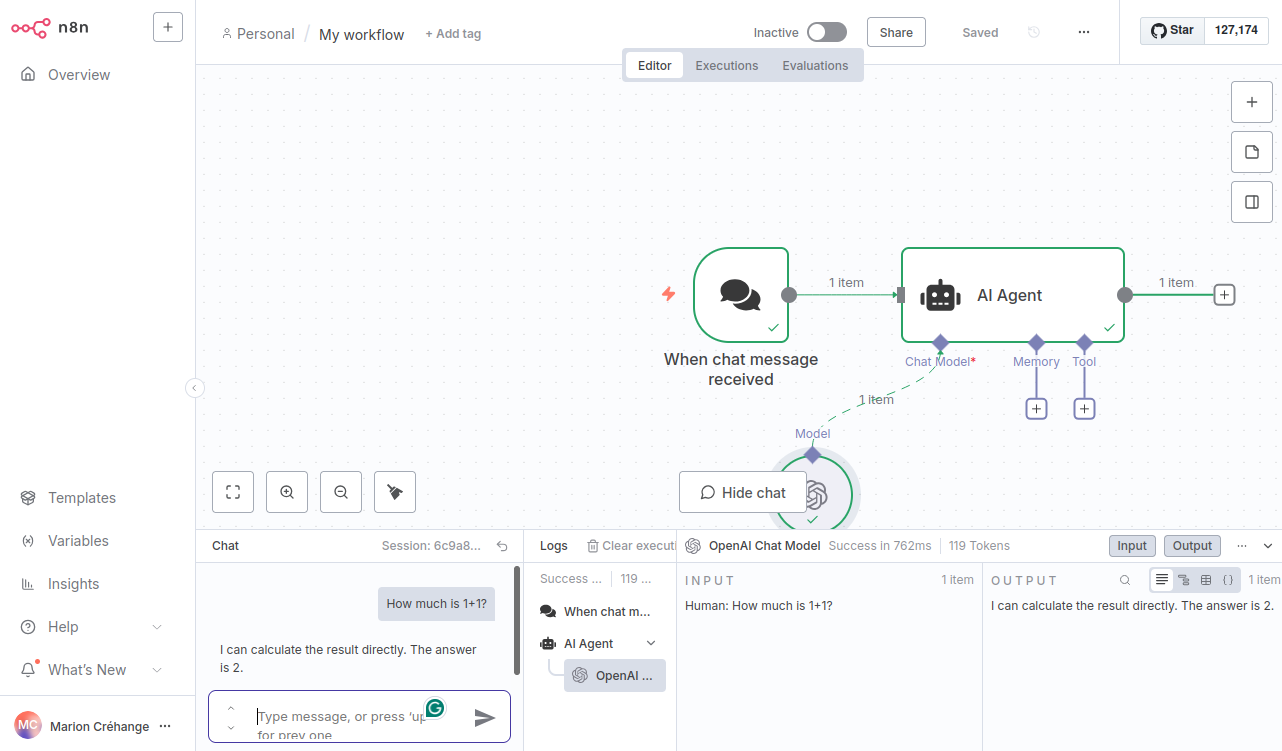1282x751 pixels.
Task: Open the Evaluations tab
Action: (x=814, y=64)
